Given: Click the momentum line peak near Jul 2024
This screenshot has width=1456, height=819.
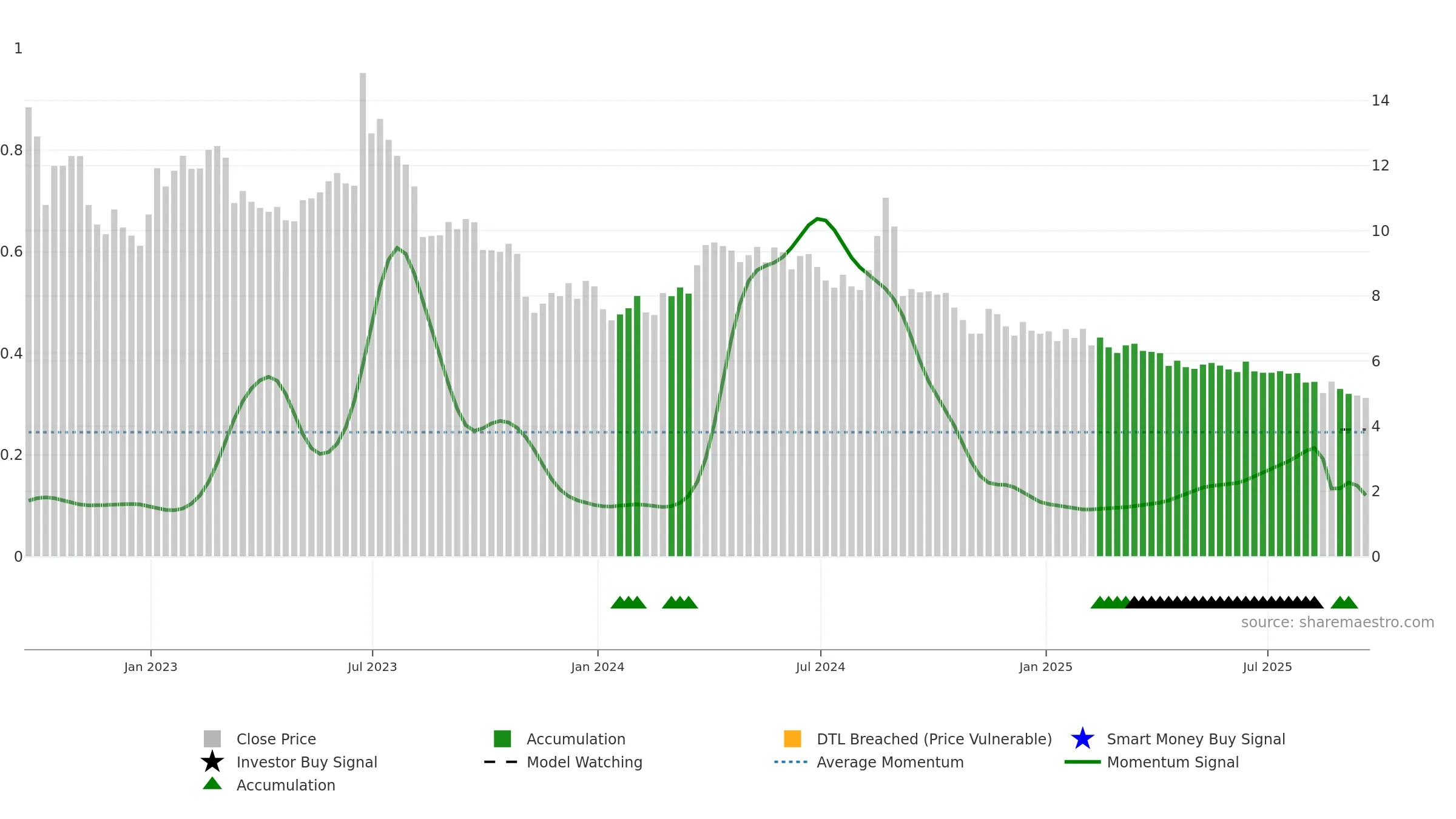Looking at the screenshot, I should coord(818,218).
